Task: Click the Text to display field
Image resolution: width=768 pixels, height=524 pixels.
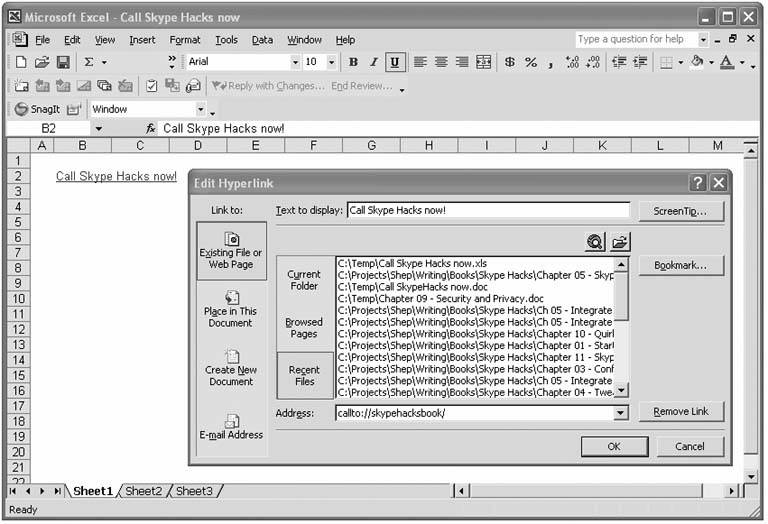Action: point(488,211)
